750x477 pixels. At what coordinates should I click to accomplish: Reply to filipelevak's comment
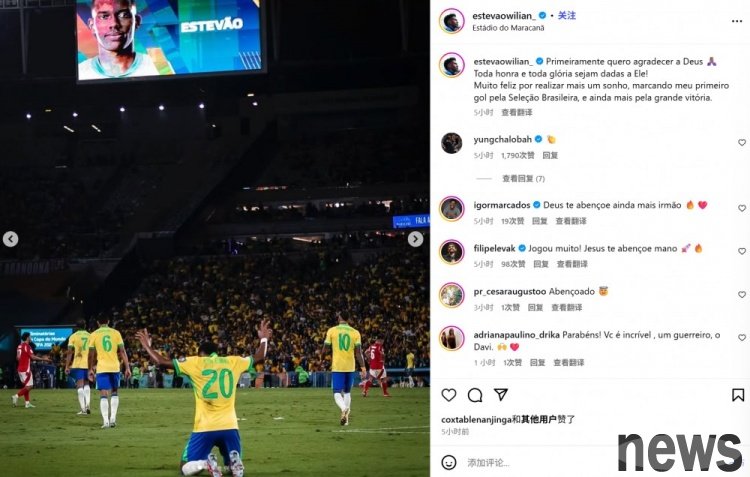pyautogui.click(x=541, y=264)
